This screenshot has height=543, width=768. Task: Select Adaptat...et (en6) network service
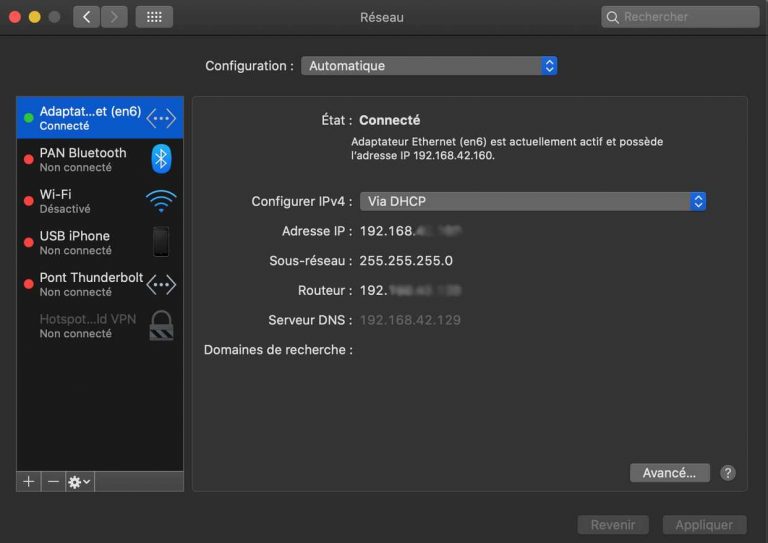(x=100, y=118)
